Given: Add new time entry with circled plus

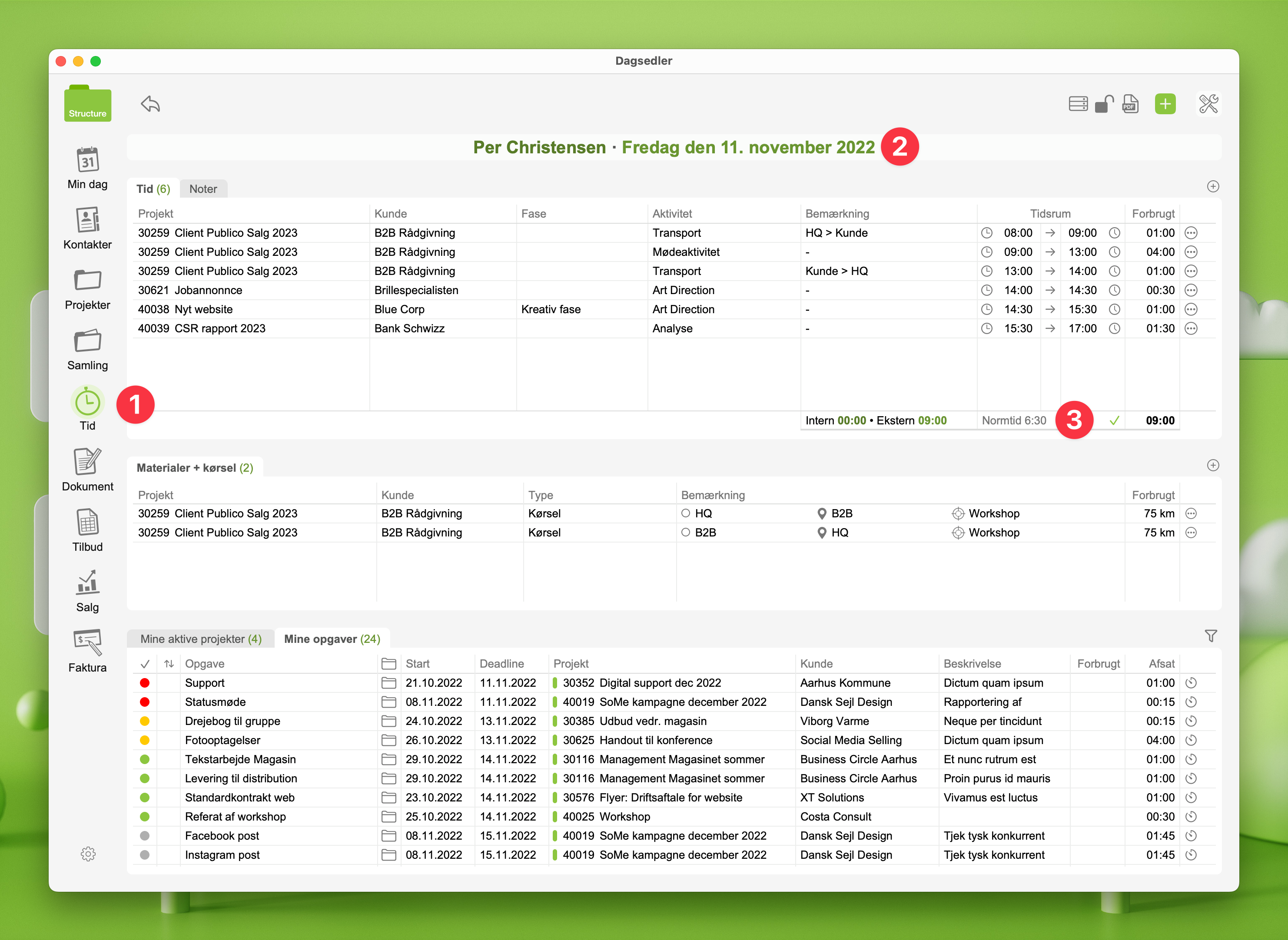Looking at the screenshot, I should (x=1213, y=187).
